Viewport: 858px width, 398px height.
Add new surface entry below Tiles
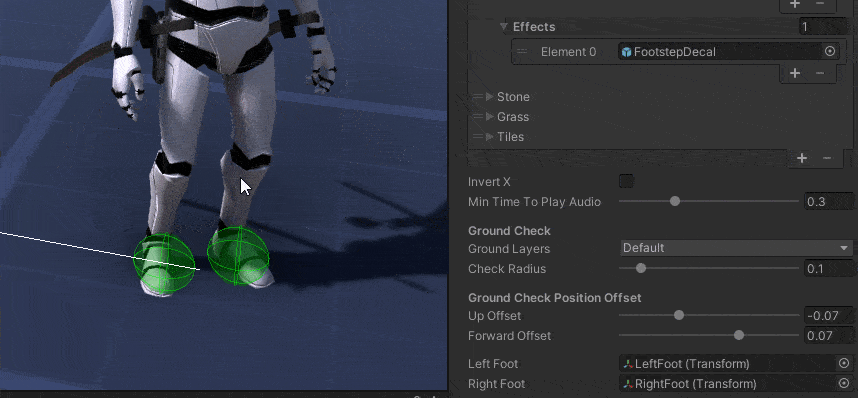(802, 158)
